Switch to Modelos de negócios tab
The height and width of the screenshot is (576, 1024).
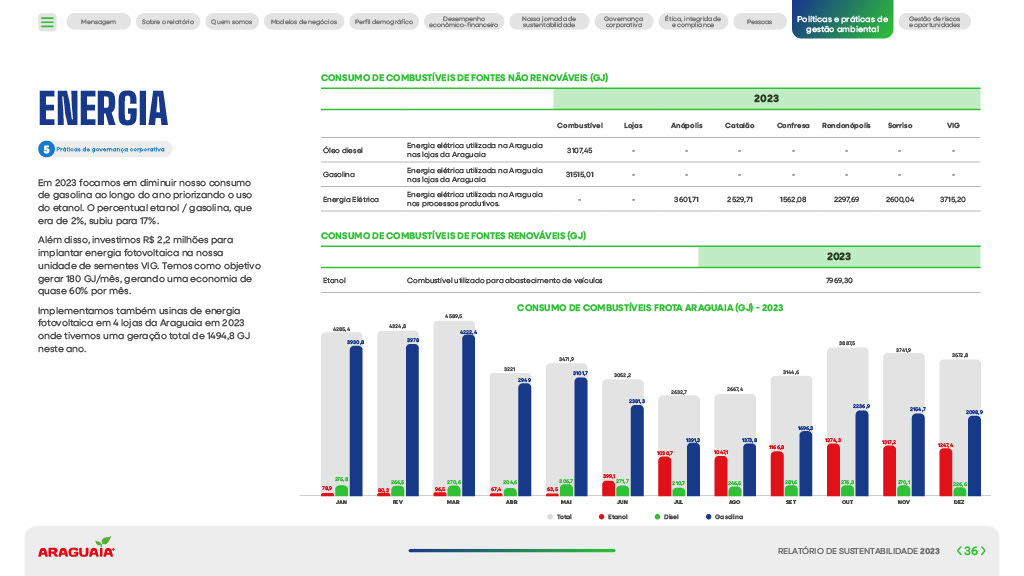pos(304,22)
